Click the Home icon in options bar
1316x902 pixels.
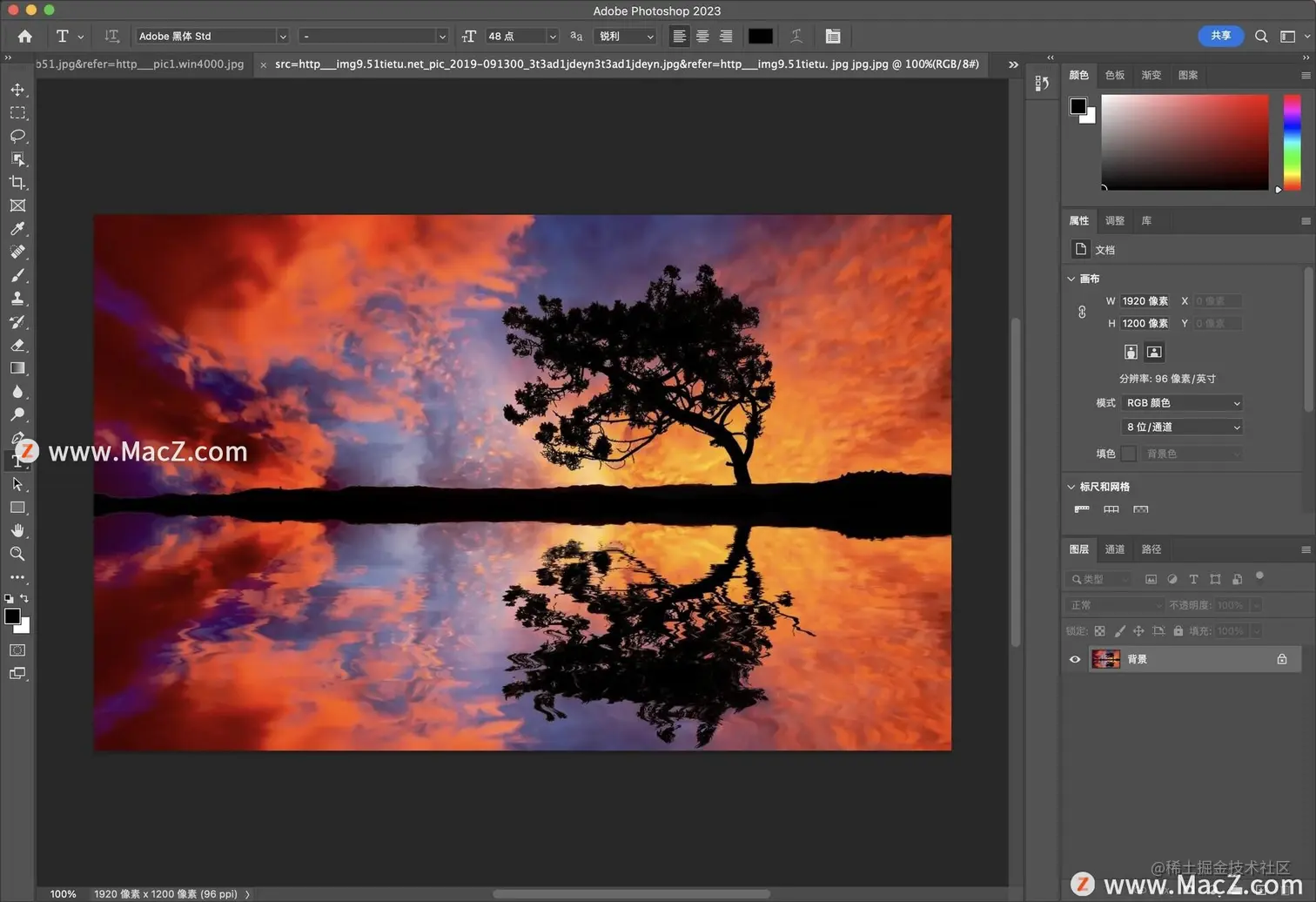tap(24, 36)
